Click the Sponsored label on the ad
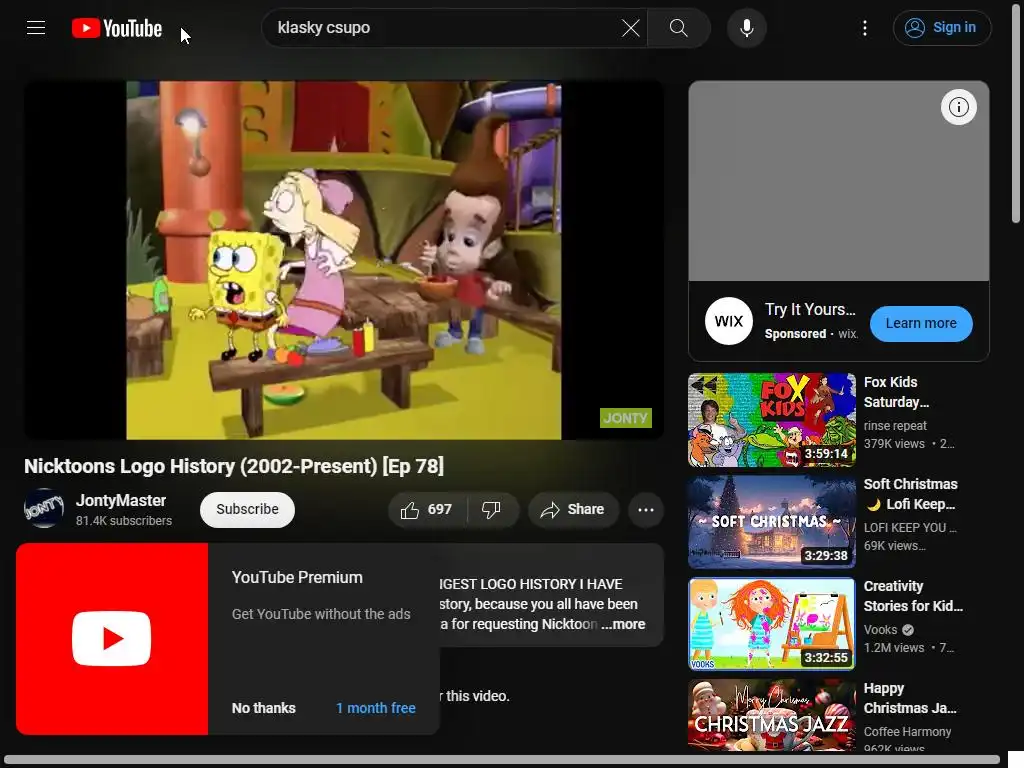This screenshot has height=768, width=1024. click(x=795, y=334)
